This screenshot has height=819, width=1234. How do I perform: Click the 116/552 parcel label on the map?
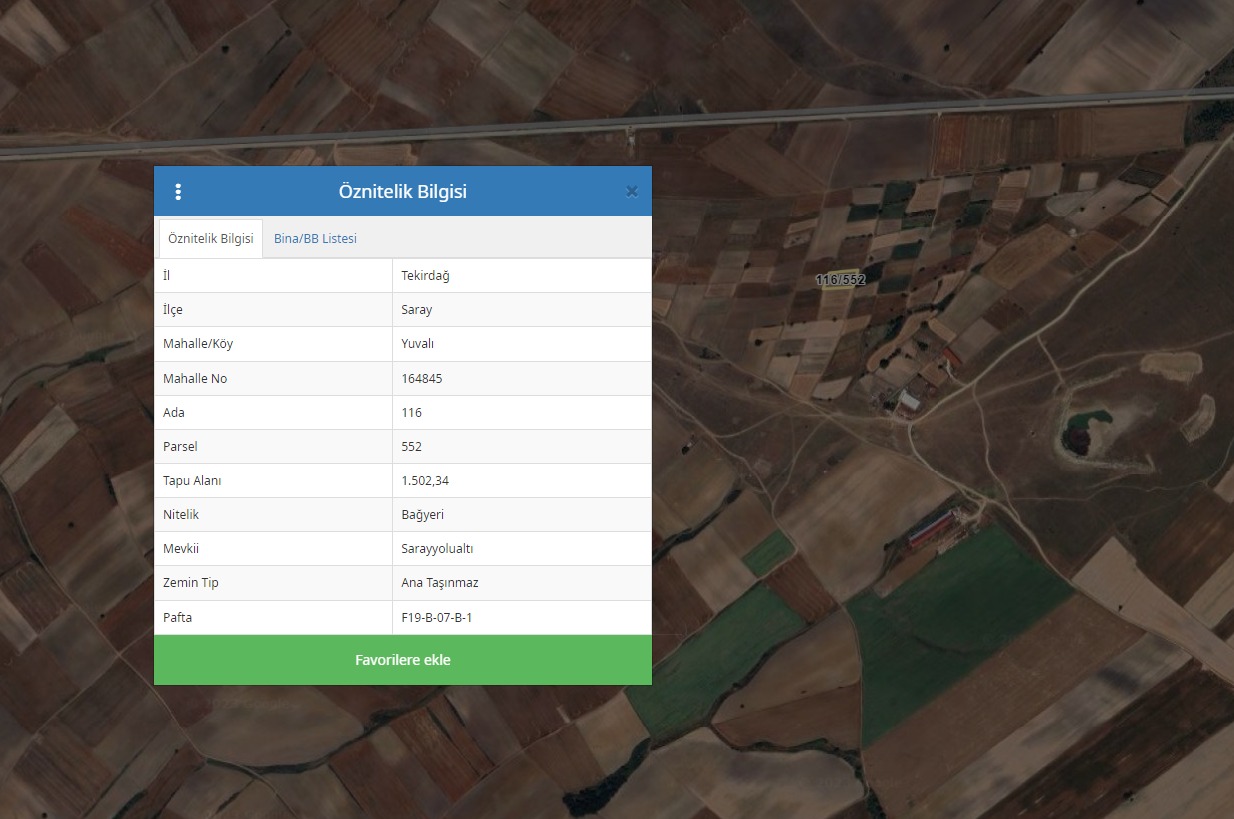[840, 280]
